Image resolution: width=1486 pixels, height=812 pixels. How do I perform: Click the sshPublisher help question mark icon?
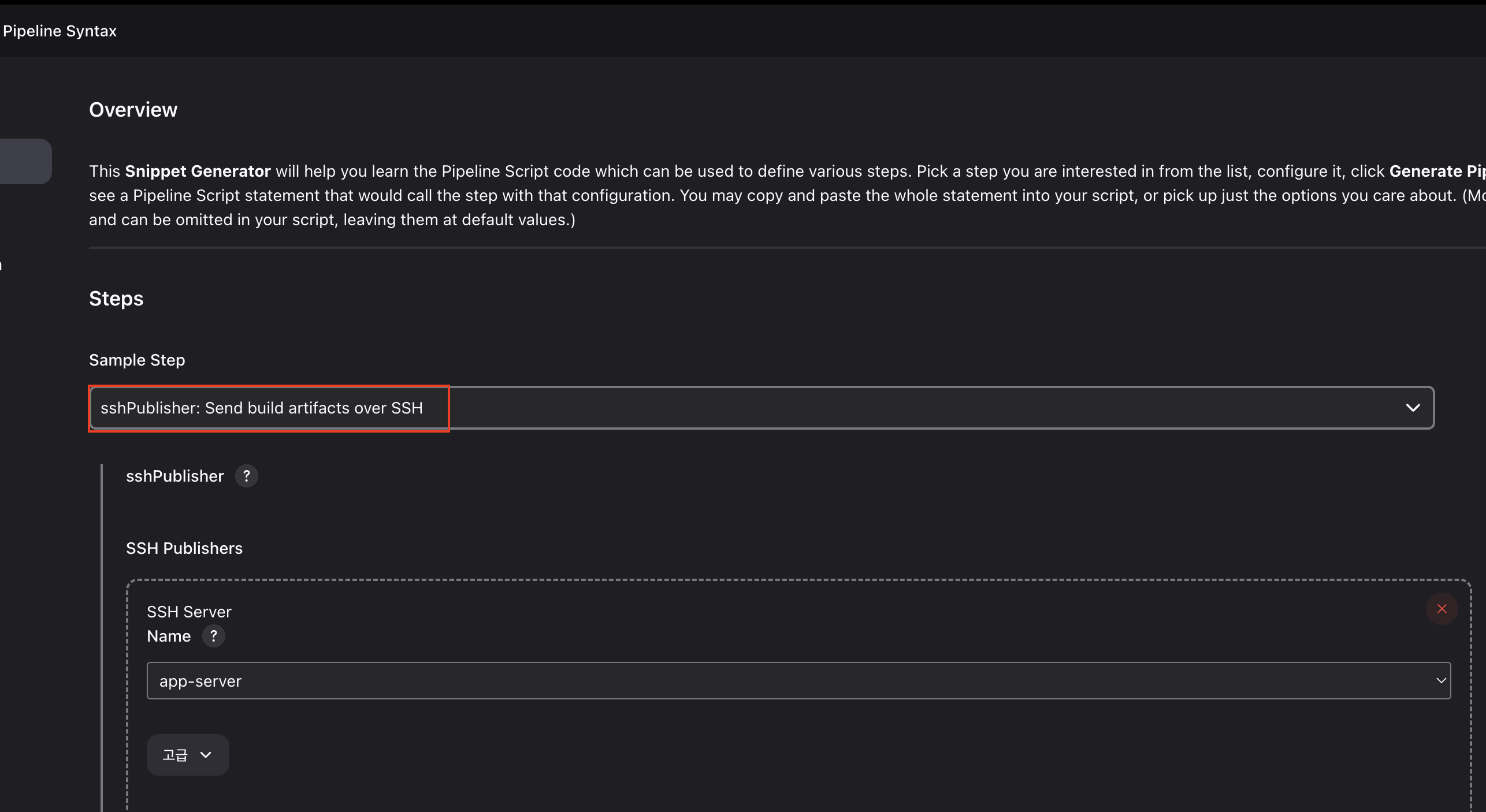246,476
